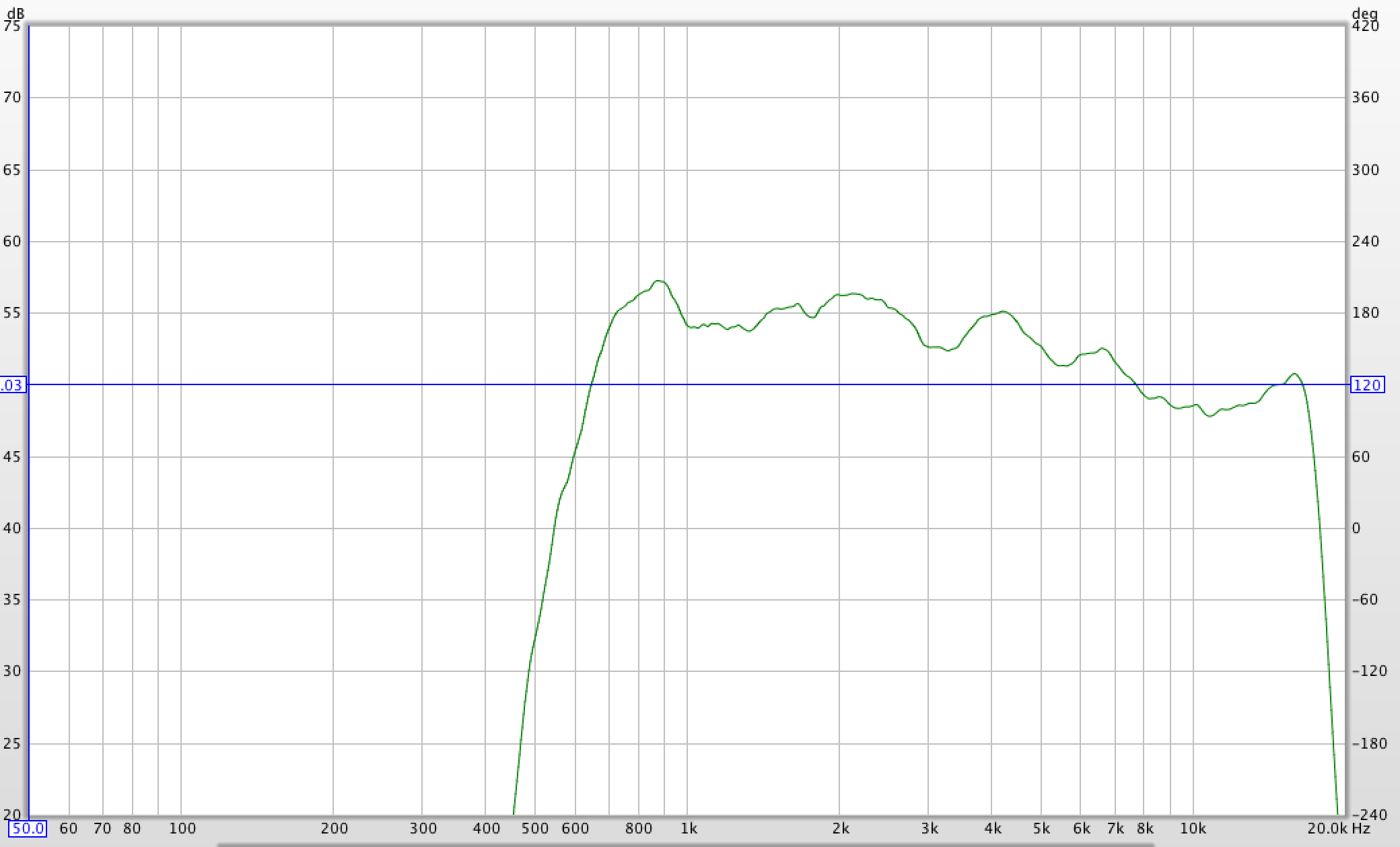This screenshot has width=1400, height=847.
Task: Click the 2k frequency axis label
Action: click(840, 828)
